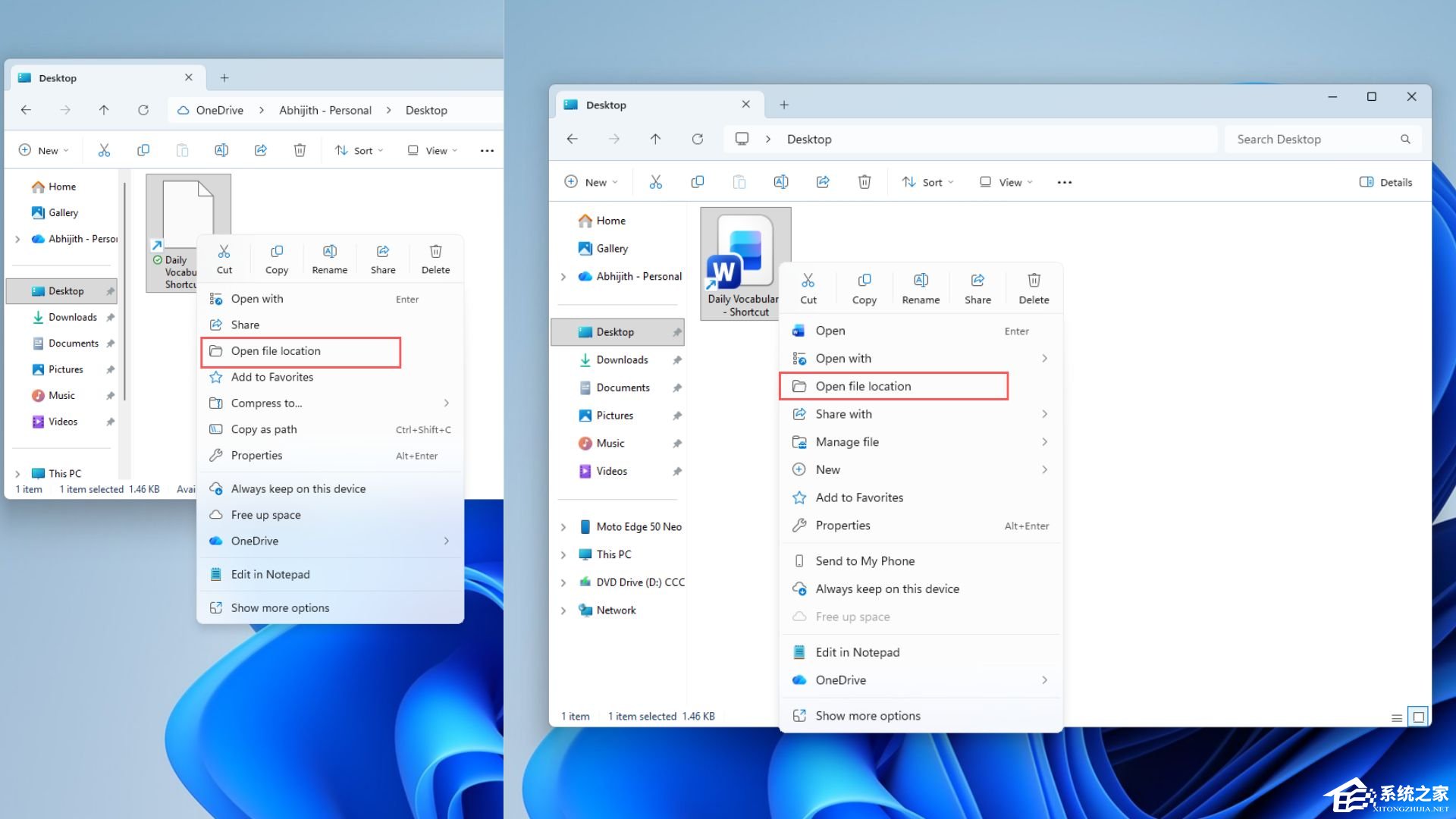Select the Cut icon in the toolbar
This screenshot has height=819, width=1456.
click(x=655, y=182)
